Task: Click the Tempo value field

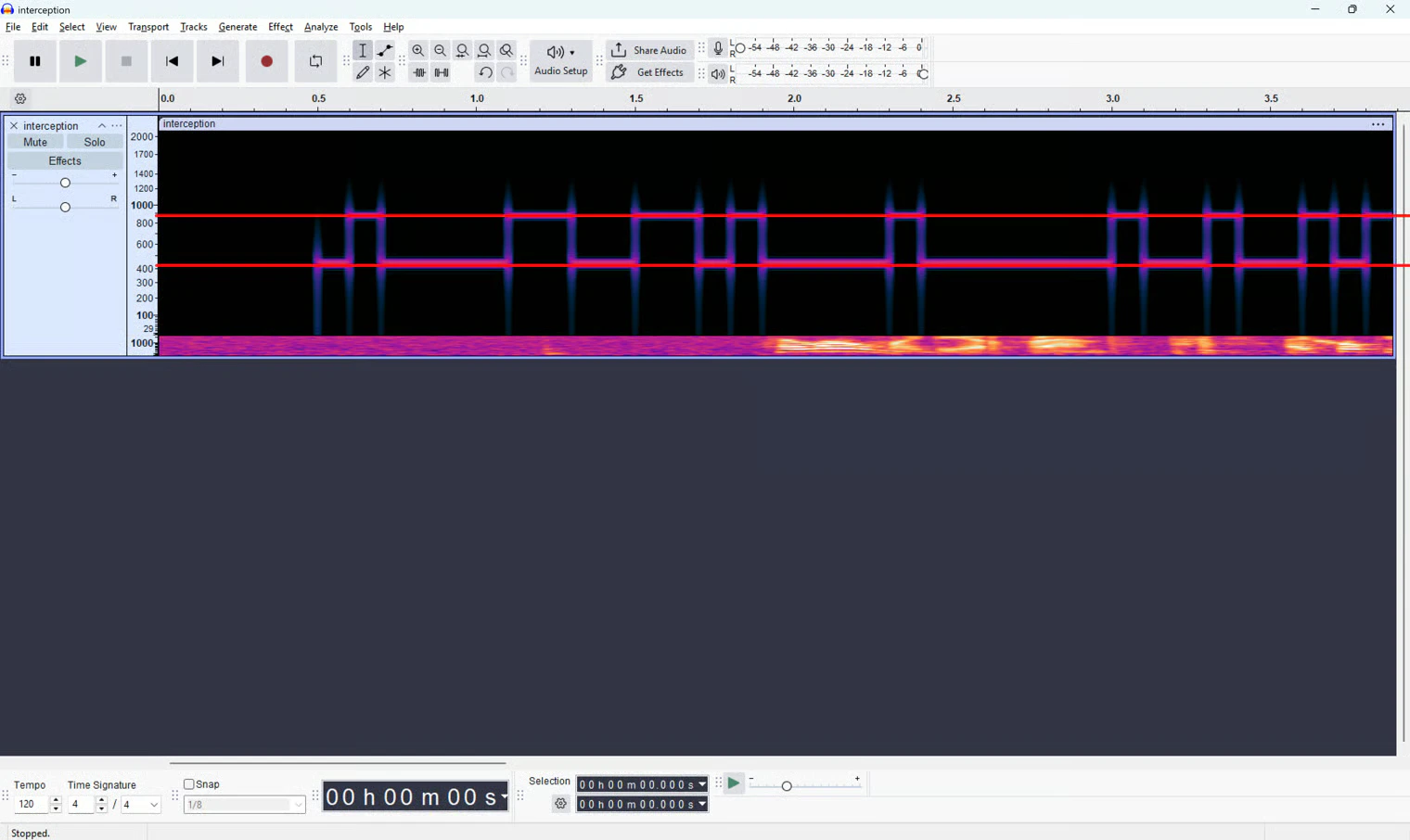Action: point(32,805)
